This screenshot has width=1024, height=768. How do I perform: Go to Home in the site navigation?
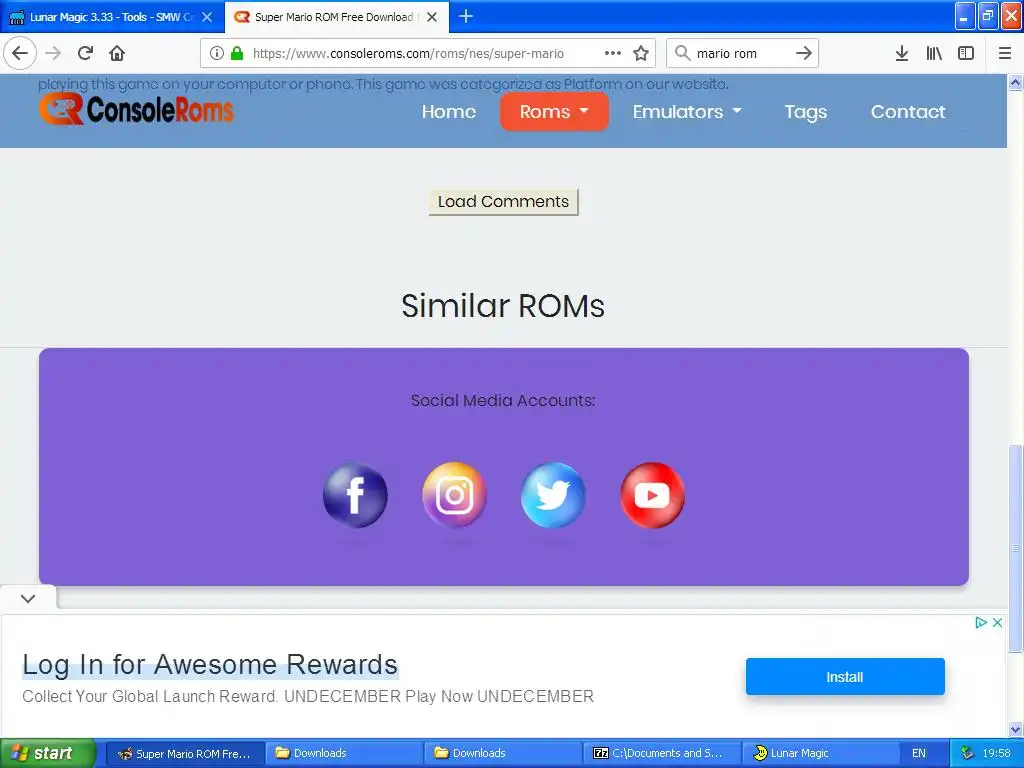coord(449,112)
